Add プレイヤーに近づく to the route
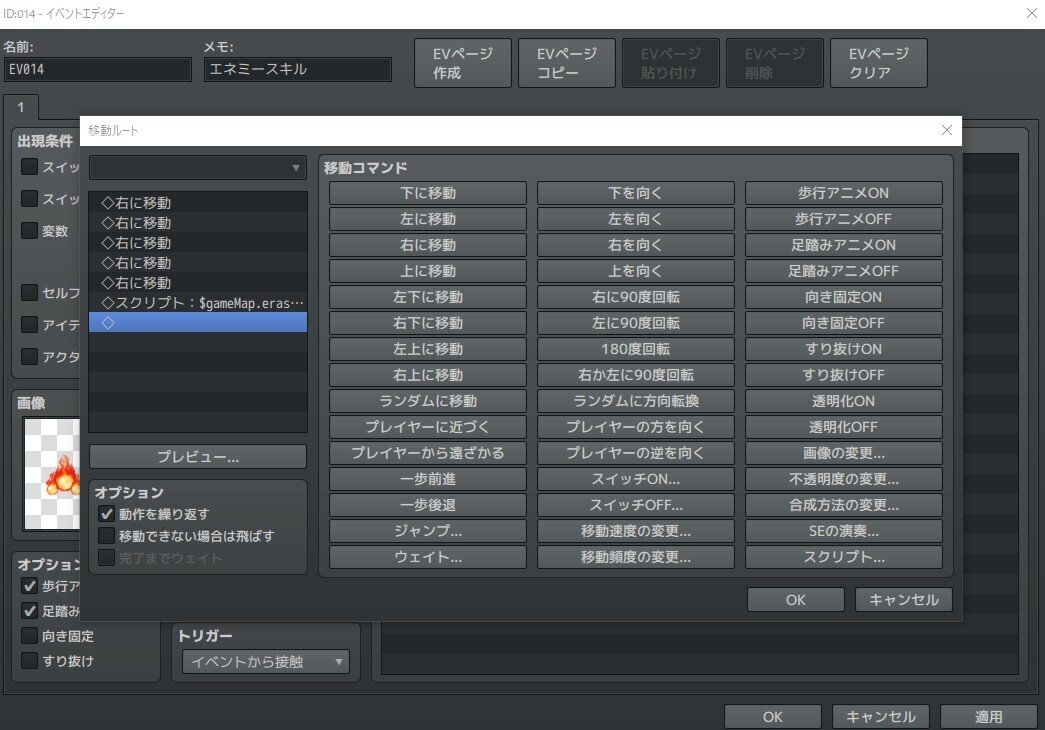The height and width of the screenshot is (730, 1045). point(427,426)
